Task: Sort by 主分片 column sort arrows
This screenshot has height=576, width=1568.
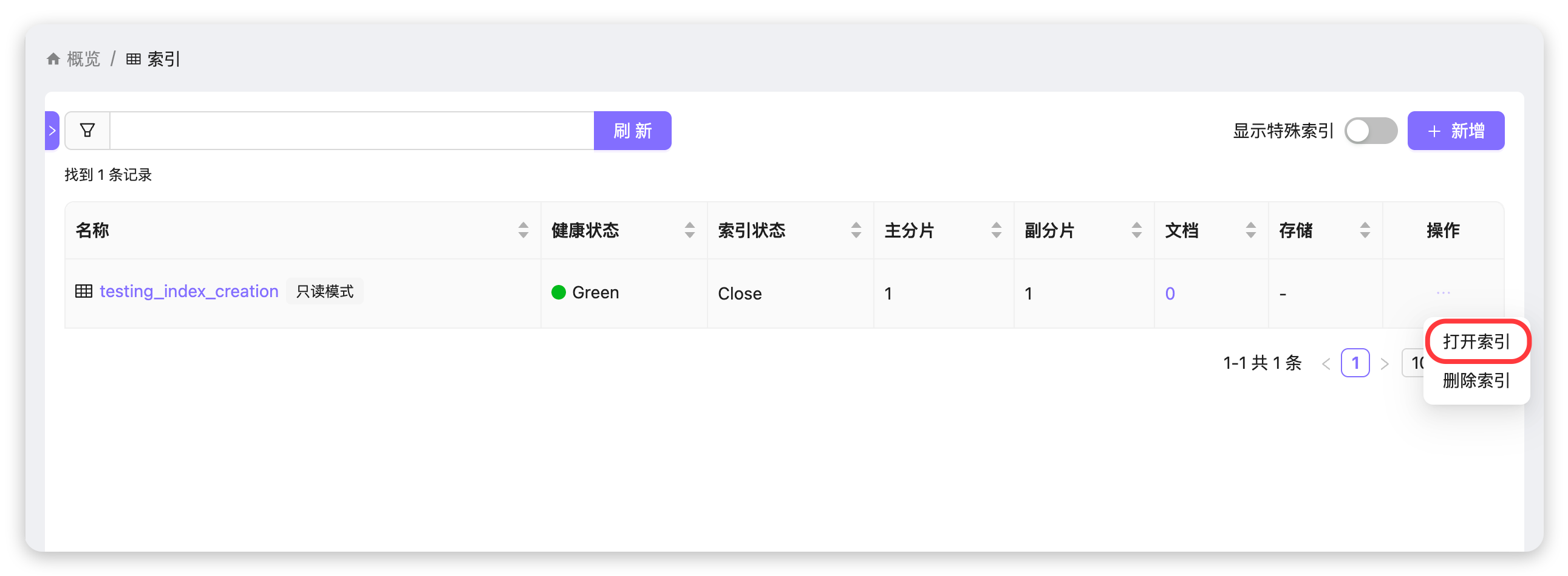Action: click(x=996, y=230)
